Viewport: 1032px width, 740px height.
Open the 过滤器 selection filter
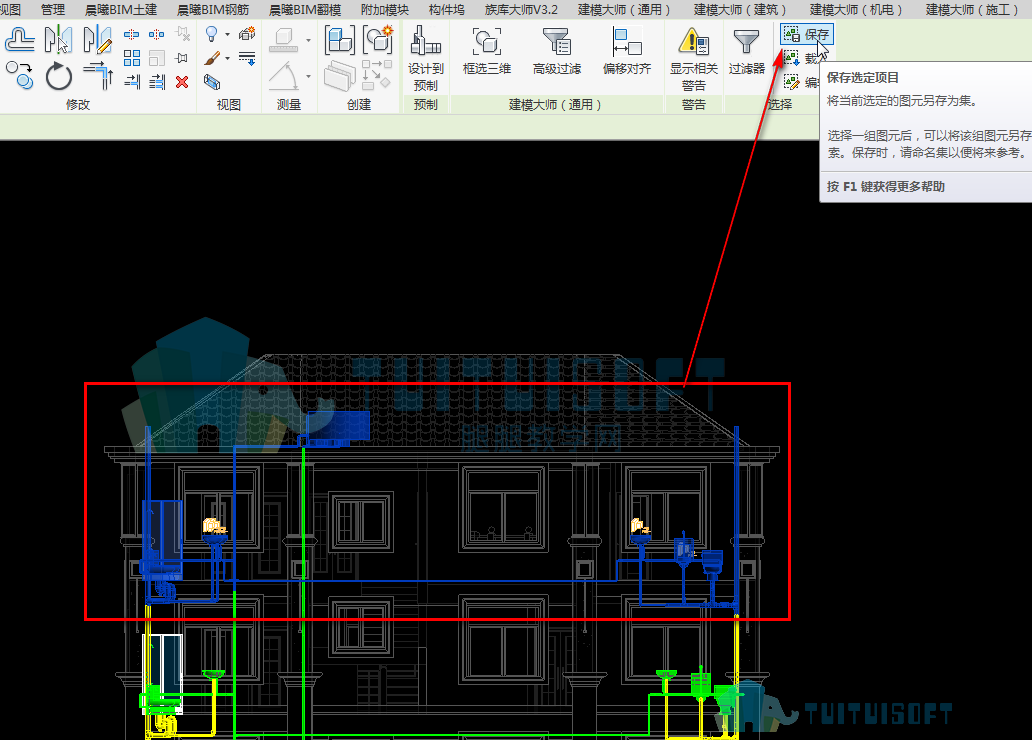pos(746,51)
